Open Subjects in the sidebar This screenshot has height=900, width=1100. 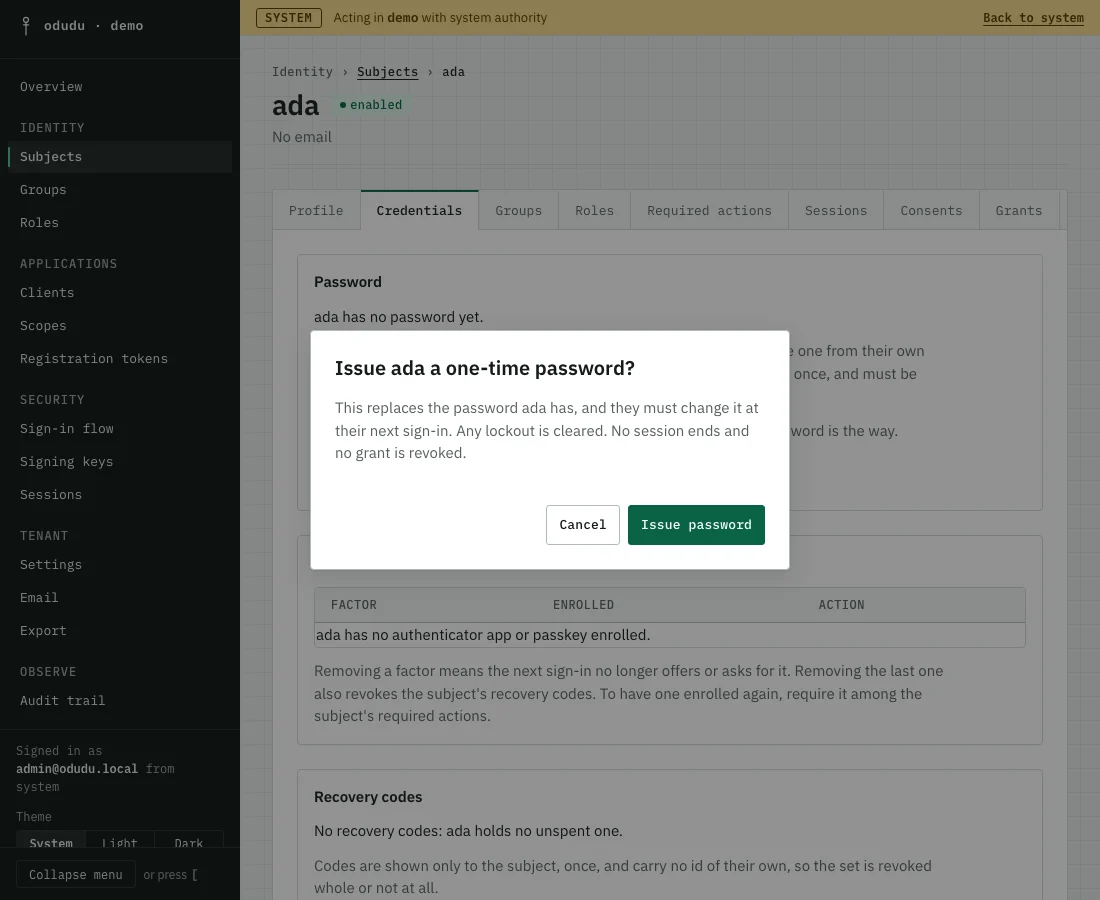120,156
